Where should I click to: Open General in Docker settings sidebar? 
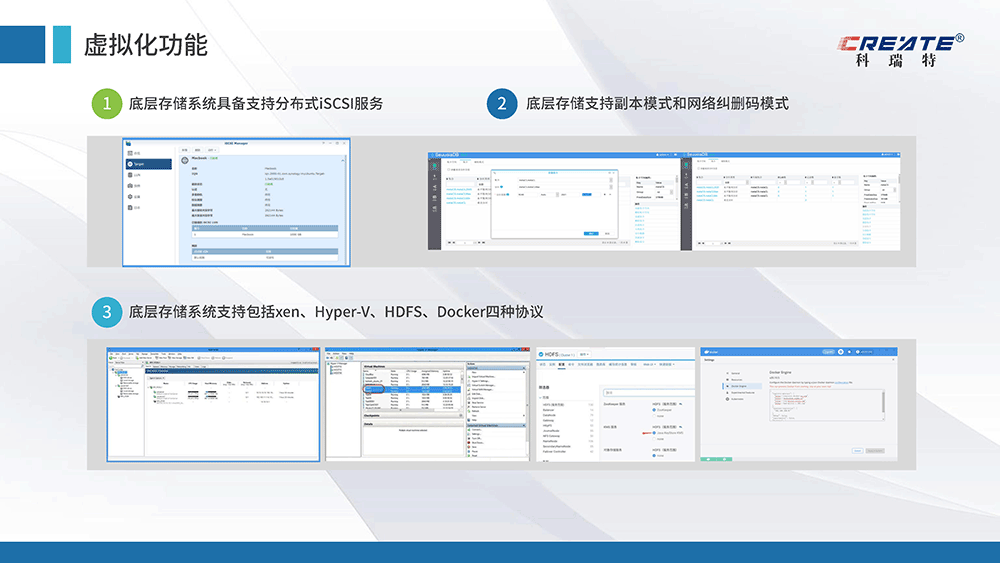tap(735, 373)
